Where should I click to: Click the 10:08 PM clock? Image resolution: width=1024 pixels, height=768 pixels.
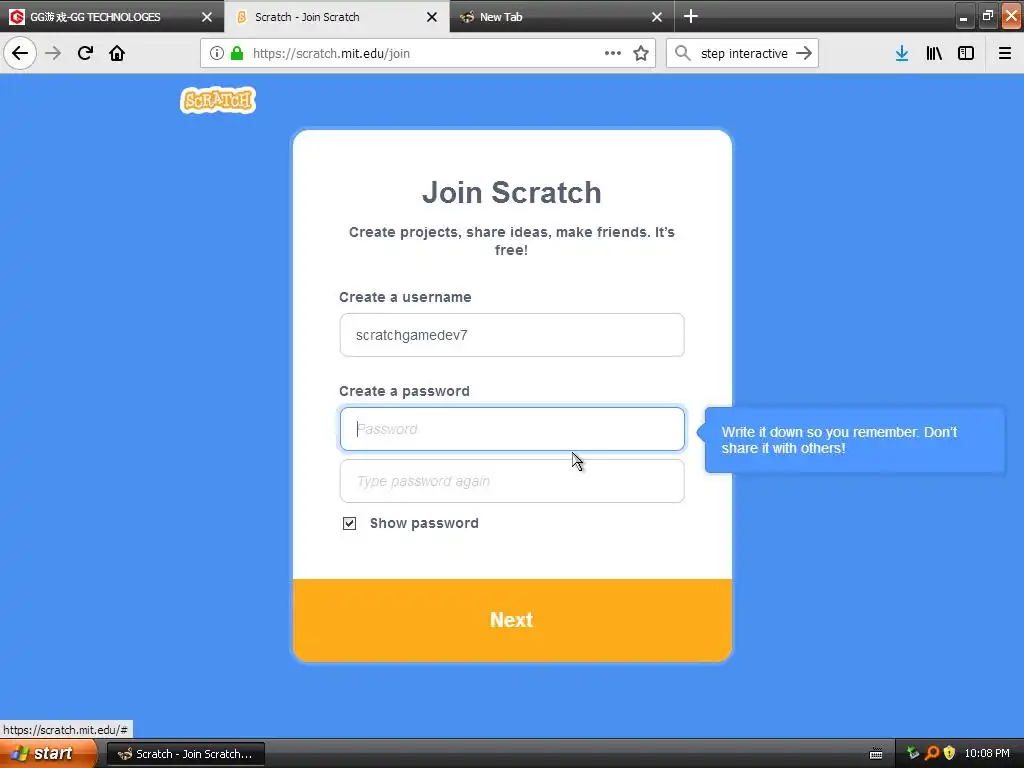(x=987, y=754)
